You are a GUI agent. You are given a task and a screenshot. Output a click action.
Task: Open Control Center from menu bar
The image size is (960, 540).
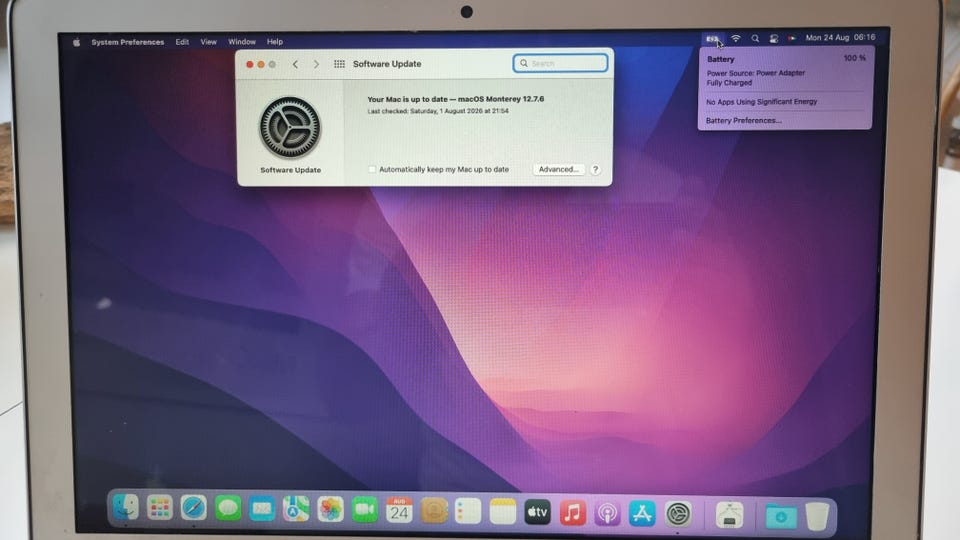773,39
